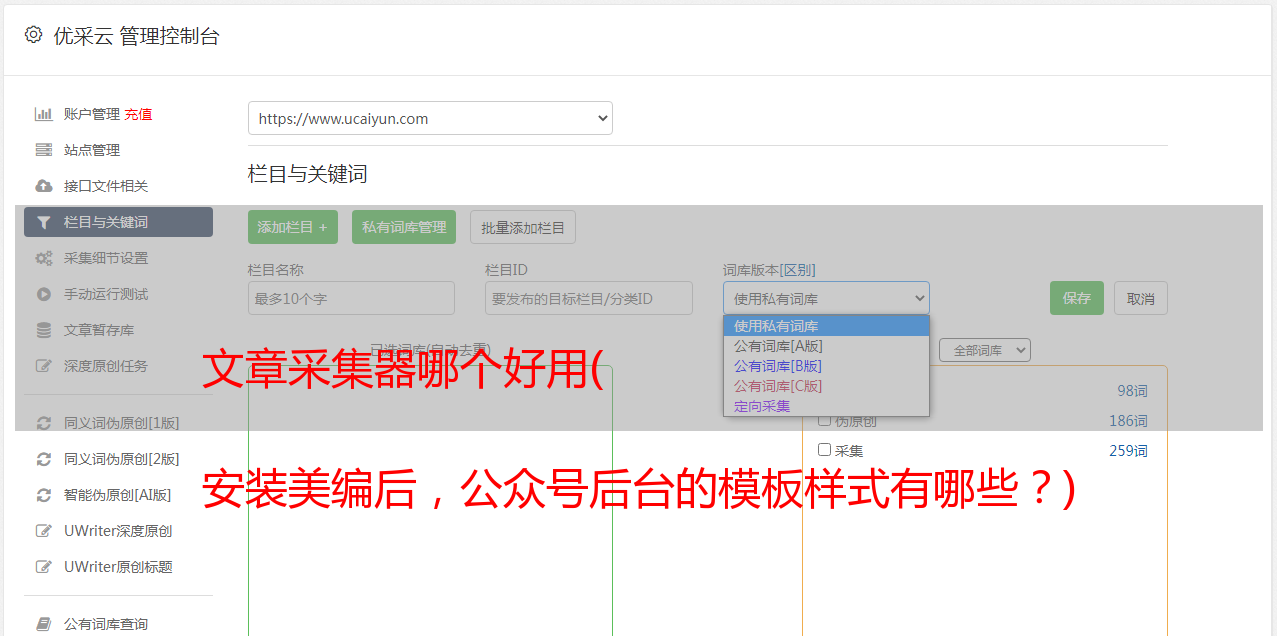Click the 添加栏目 + button
Screen dimensions: 1277x636
point(293,227)
